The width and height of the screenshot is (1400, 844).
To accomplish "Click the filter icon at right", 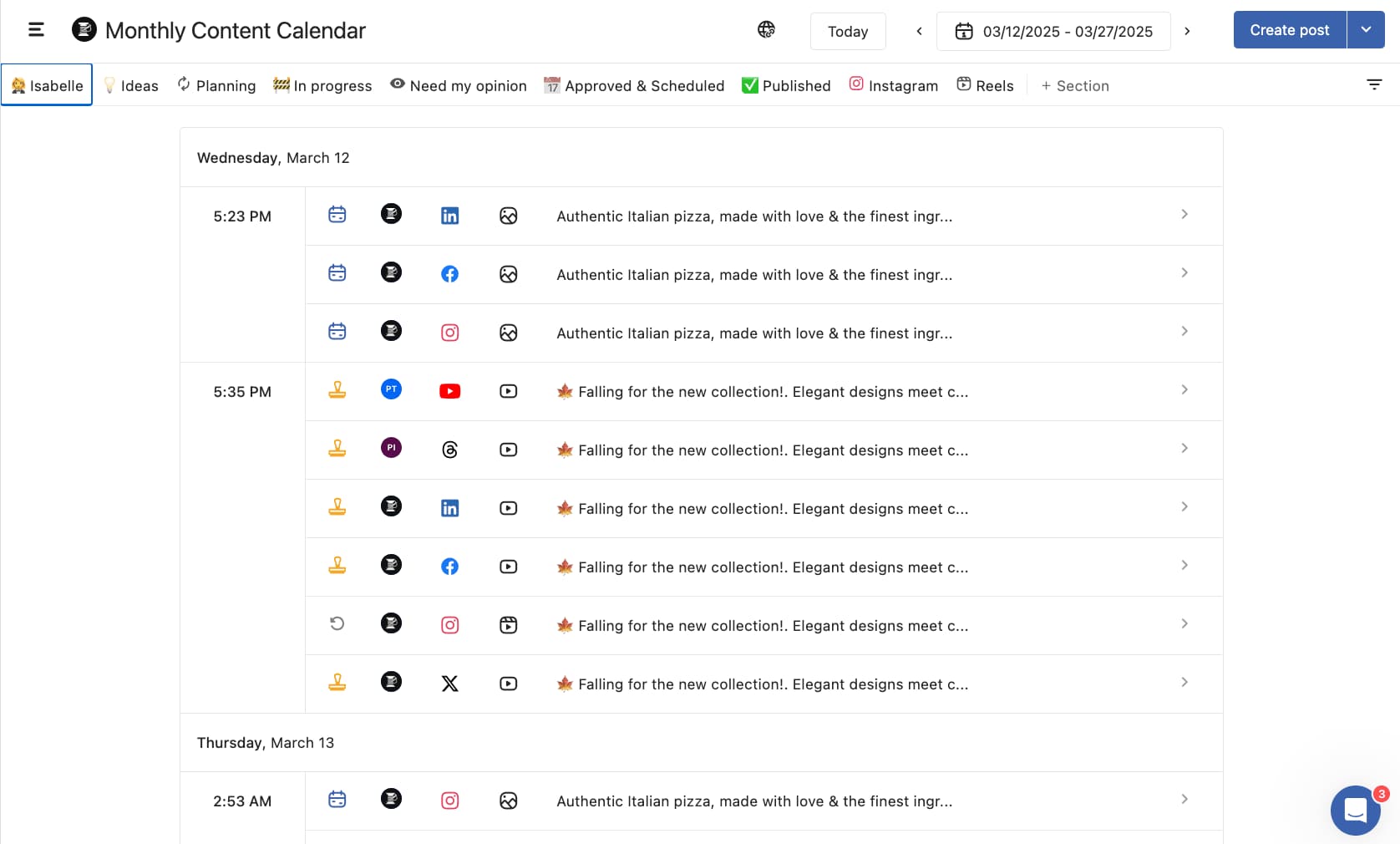I will point(1373,84).
